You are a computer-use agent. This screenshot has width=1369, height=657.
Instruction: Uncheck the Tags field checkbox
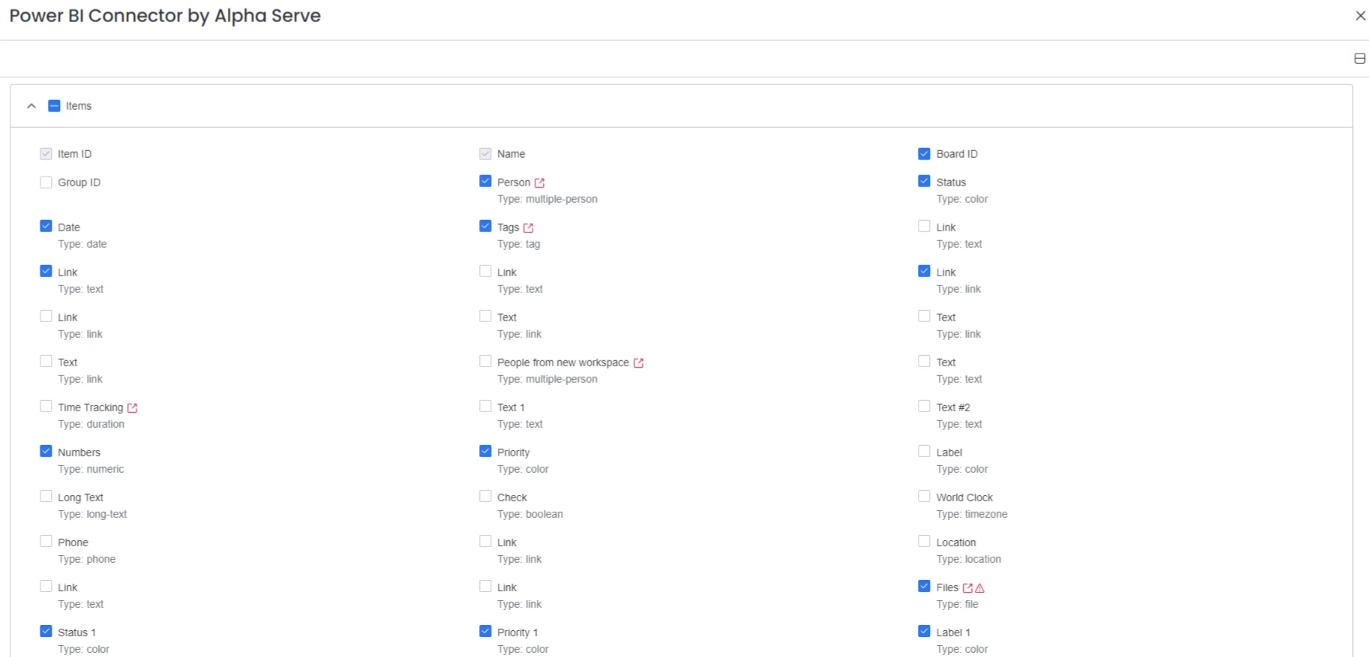tap(485, 226)
